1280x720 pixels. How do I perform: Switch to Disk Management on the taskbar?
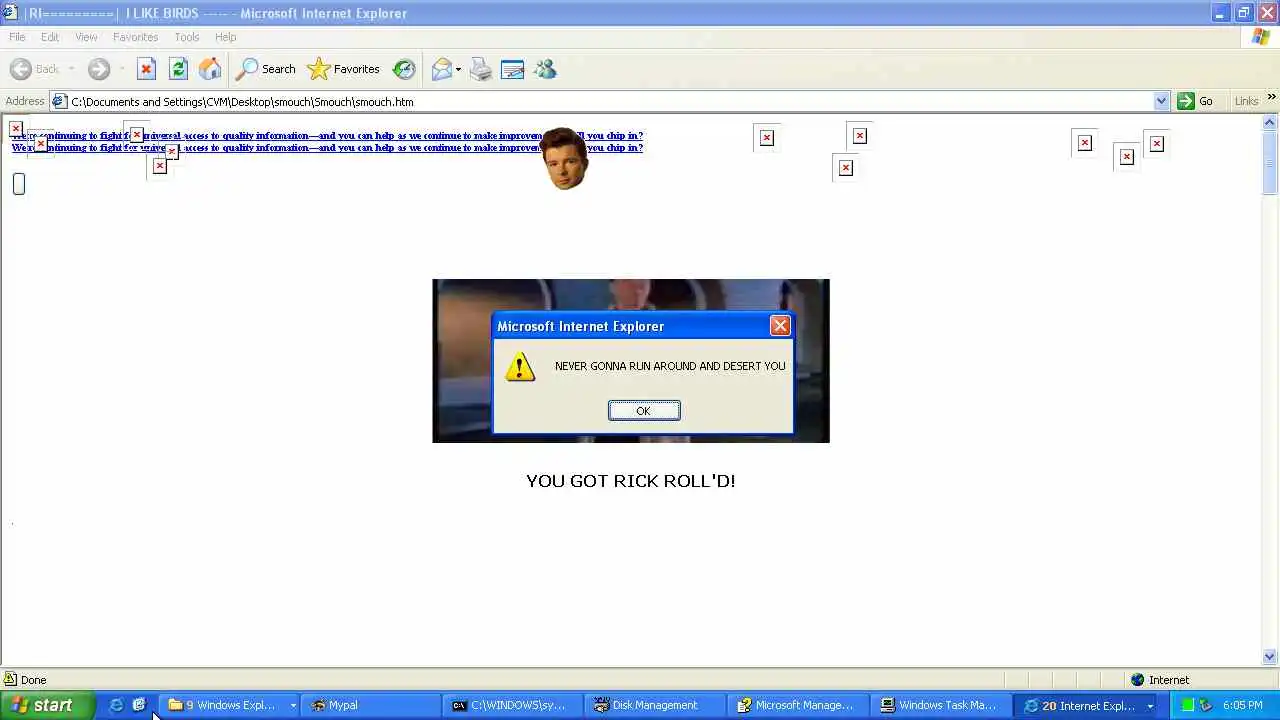[655, 705]
